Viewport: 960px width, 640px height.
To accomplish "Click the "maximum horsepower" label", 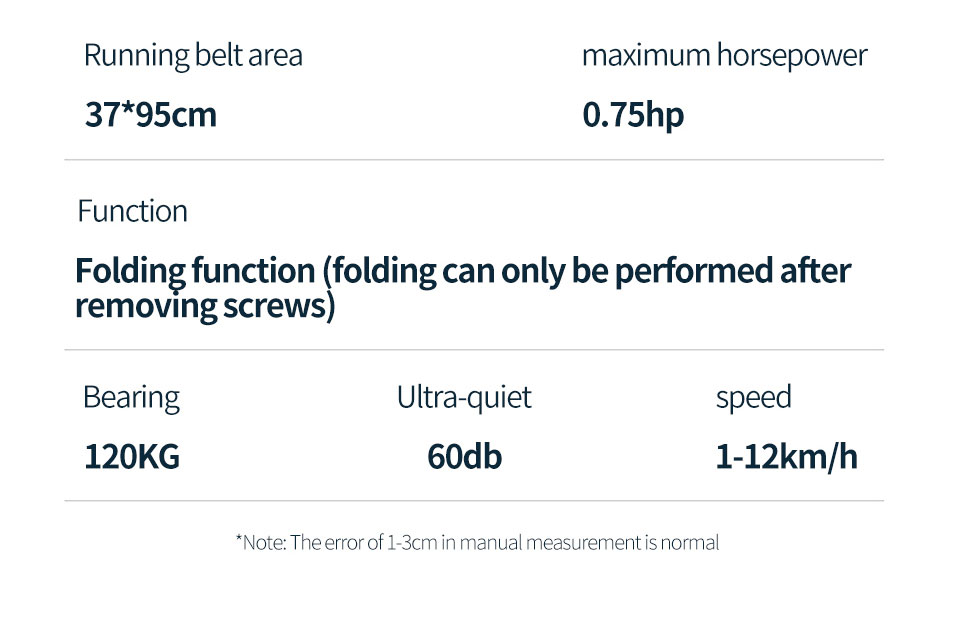I will pos(724,56).
